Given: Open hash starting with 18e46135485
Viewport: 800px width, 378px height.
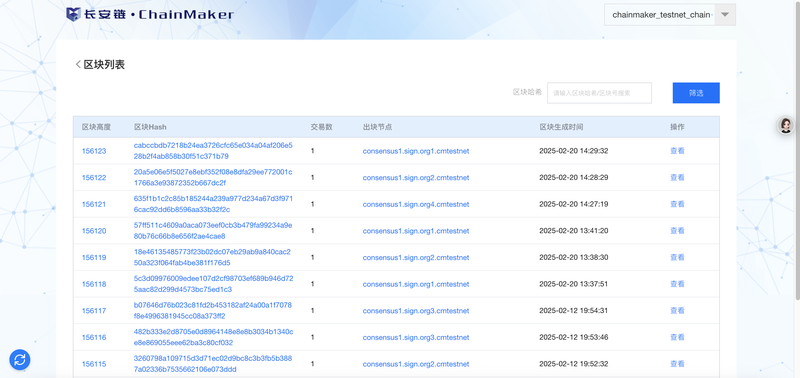Looking at the screenshot, I should tap(212, 257).
